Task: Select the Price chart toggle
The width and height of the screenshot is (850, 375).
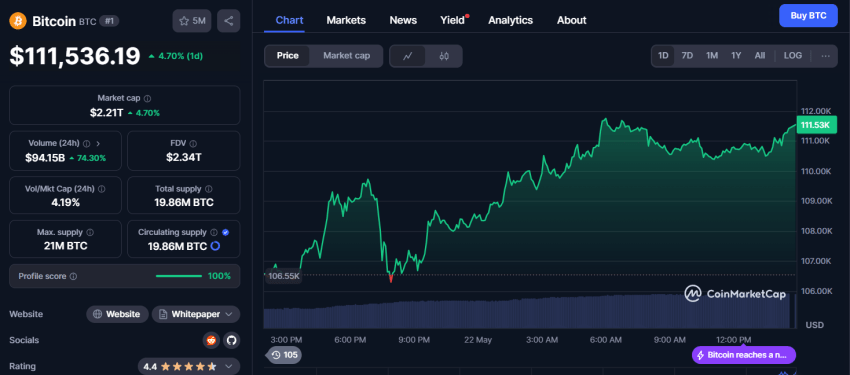Action: pyautogui.click(x=287, y=56)
